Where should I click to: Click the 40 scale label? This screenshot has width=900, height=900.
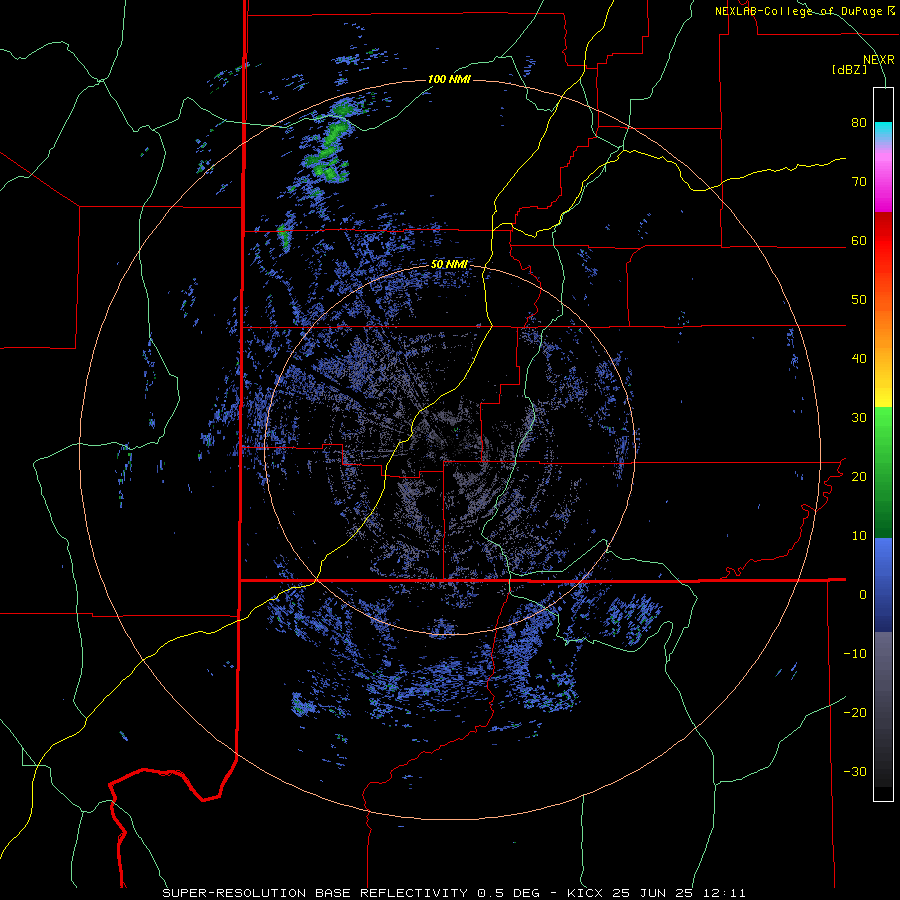(x=859, y=359)
